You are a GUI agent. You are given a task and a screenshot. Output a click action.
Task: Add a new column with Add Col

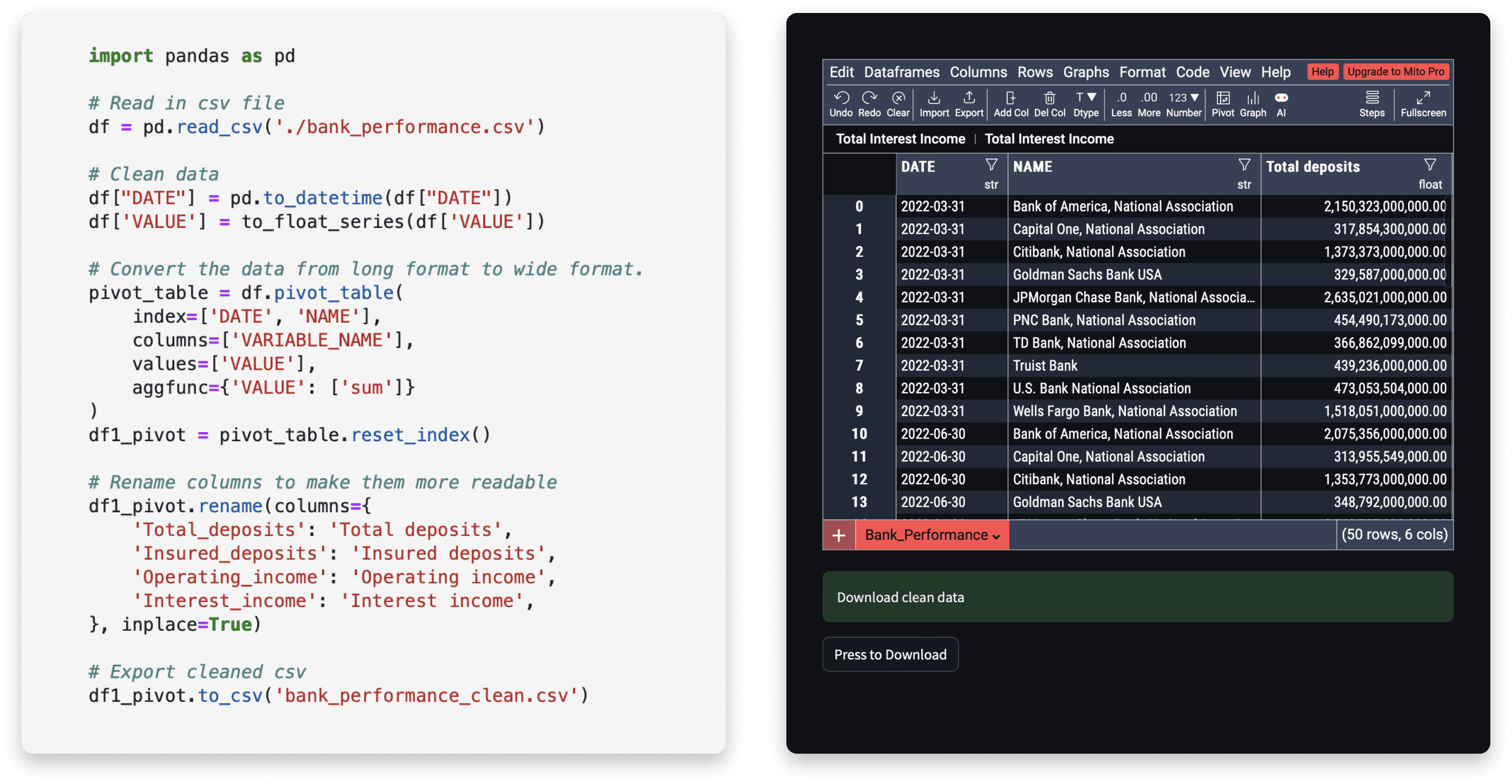[x=1011, y=103]
